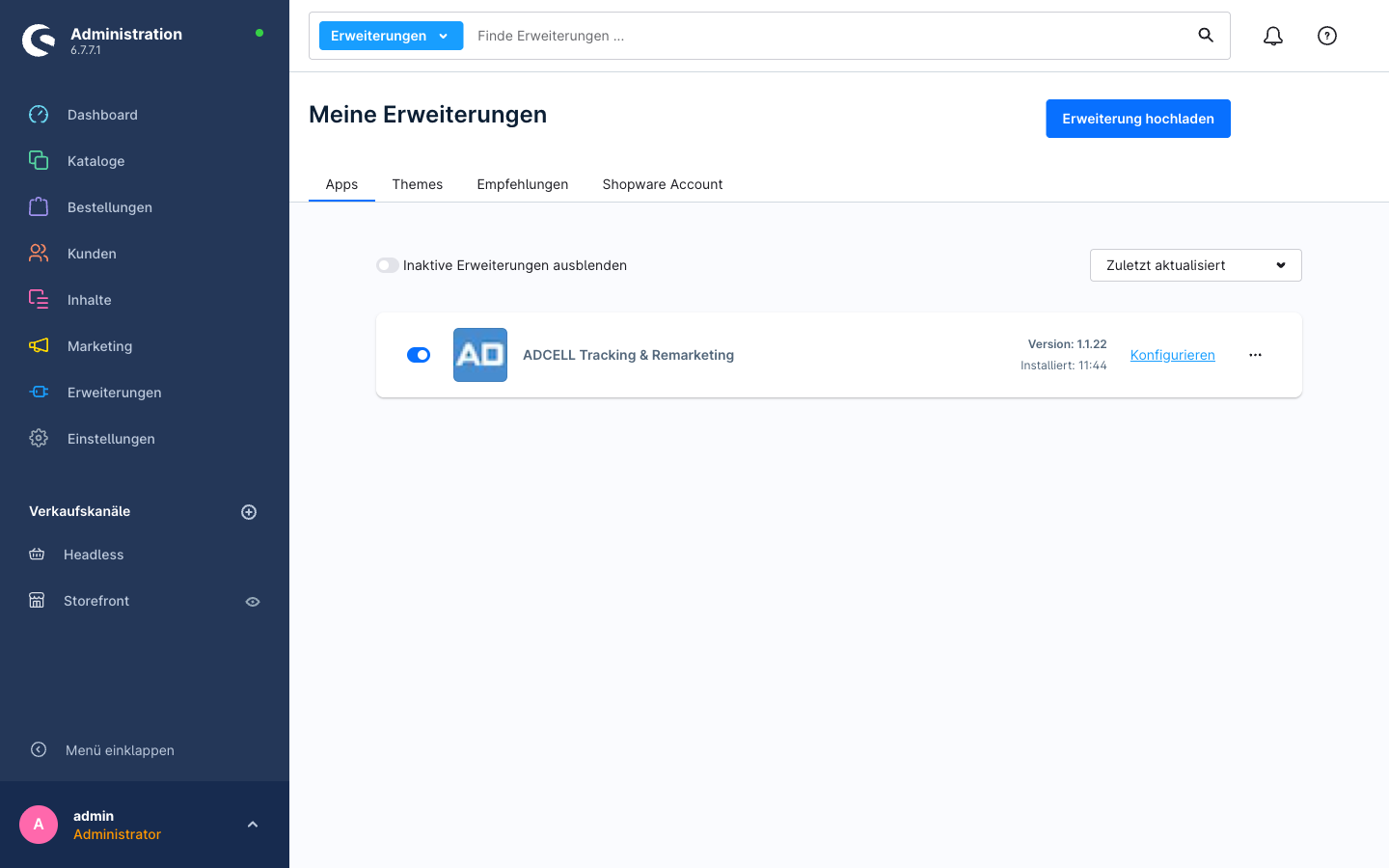Open notifications bell icon
The height and width of the screenshot is (868, 1389).
pyautogui.click(x=1273, y=36)
